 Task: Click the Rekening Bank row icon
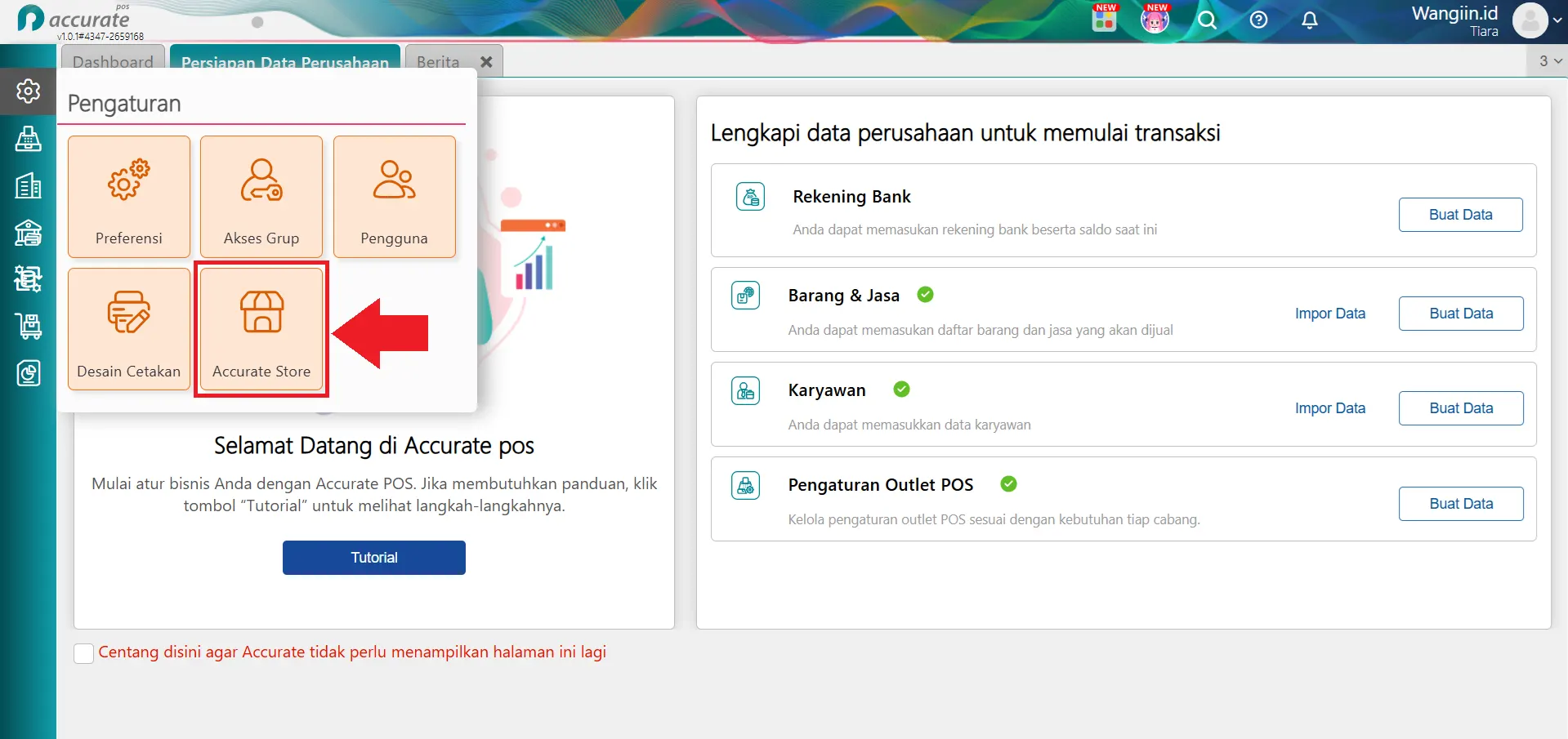[x=750, y=197]
